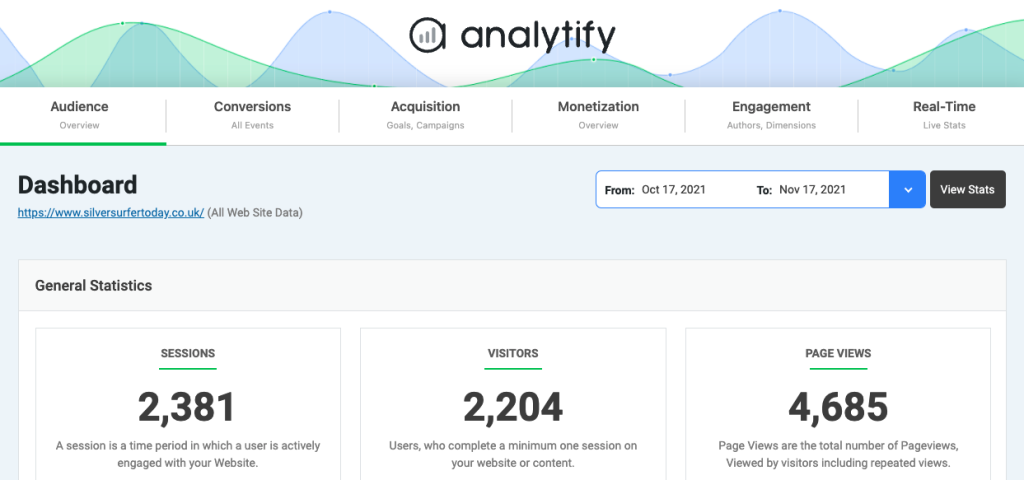The image size is (1024, 480).
Task: Select the Engagement tab
Action: pos(771,115)
